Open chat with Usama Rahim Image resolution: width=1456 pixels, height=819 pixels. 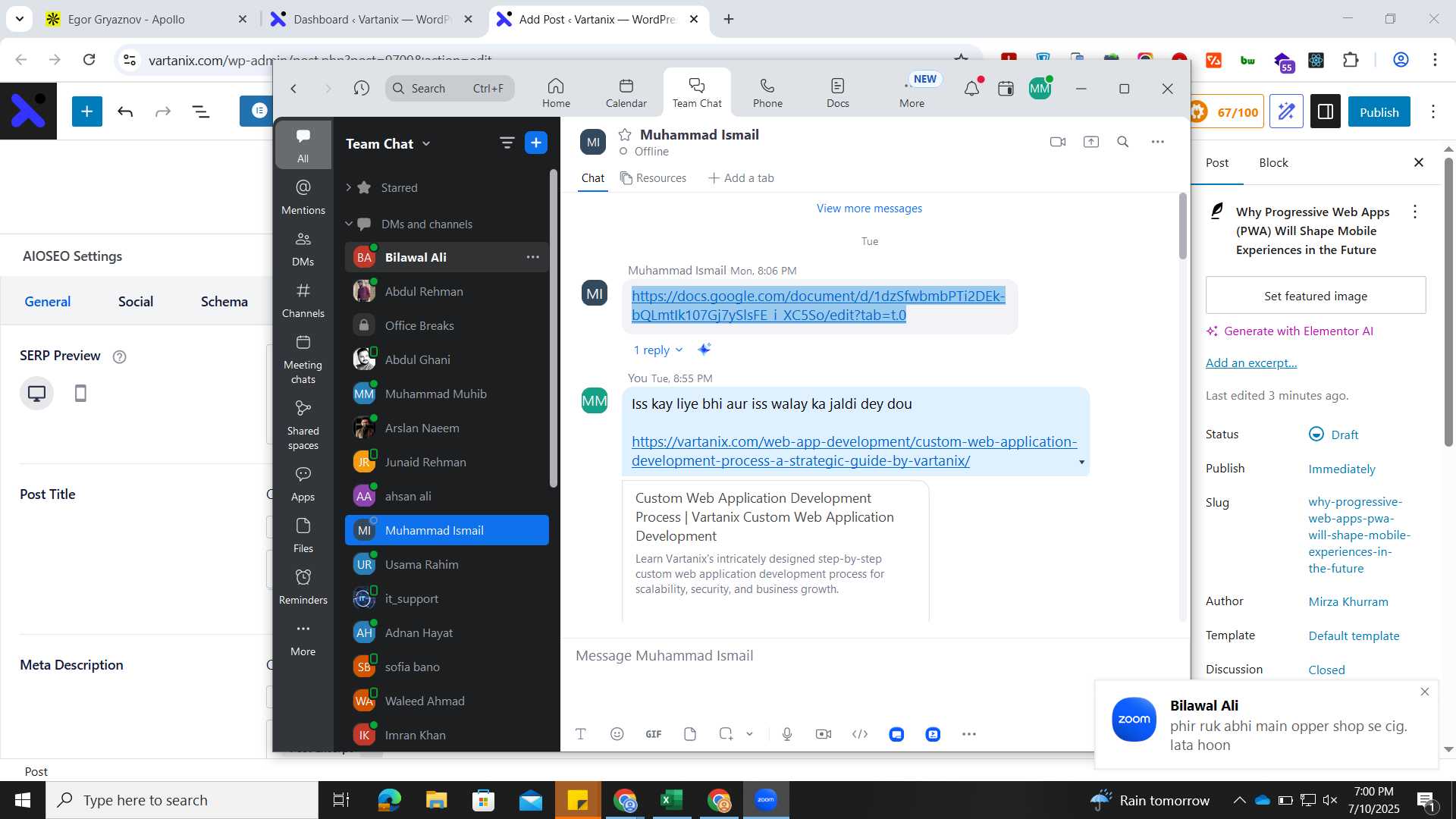[447, 564]
